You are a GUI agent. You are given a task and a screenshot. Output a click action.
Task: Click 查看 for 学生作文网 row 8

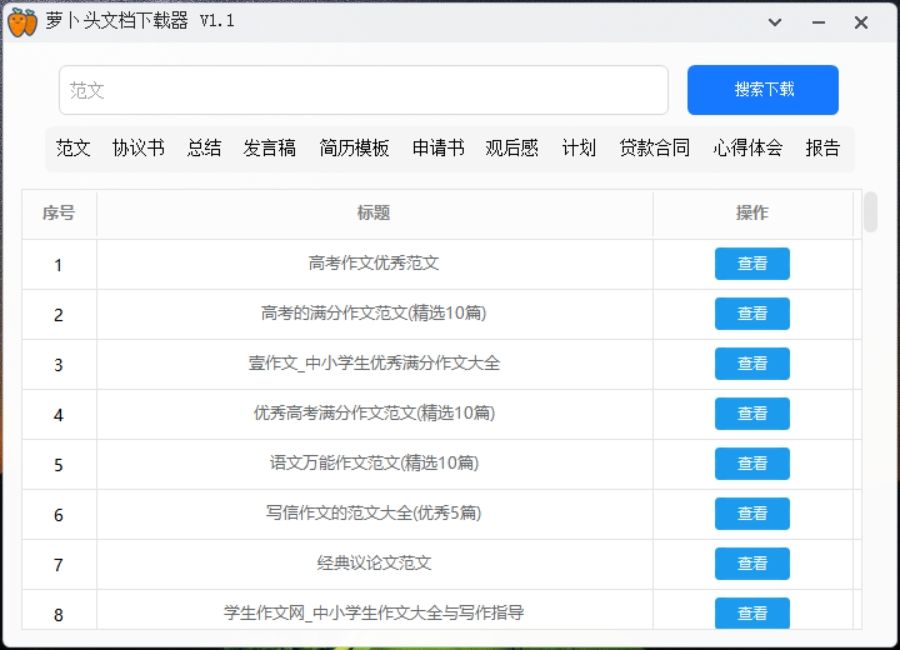click(x=752, y=613)
